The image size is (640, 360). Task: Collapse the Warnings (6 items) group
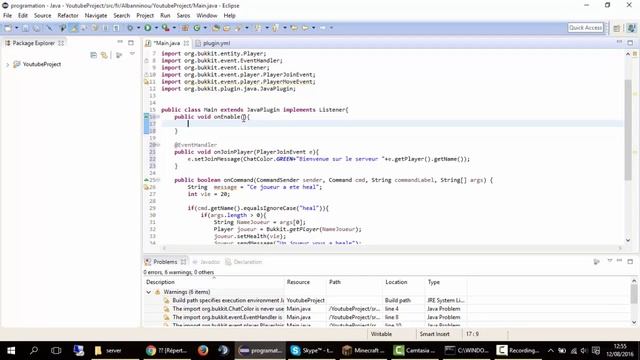point(149,292)
